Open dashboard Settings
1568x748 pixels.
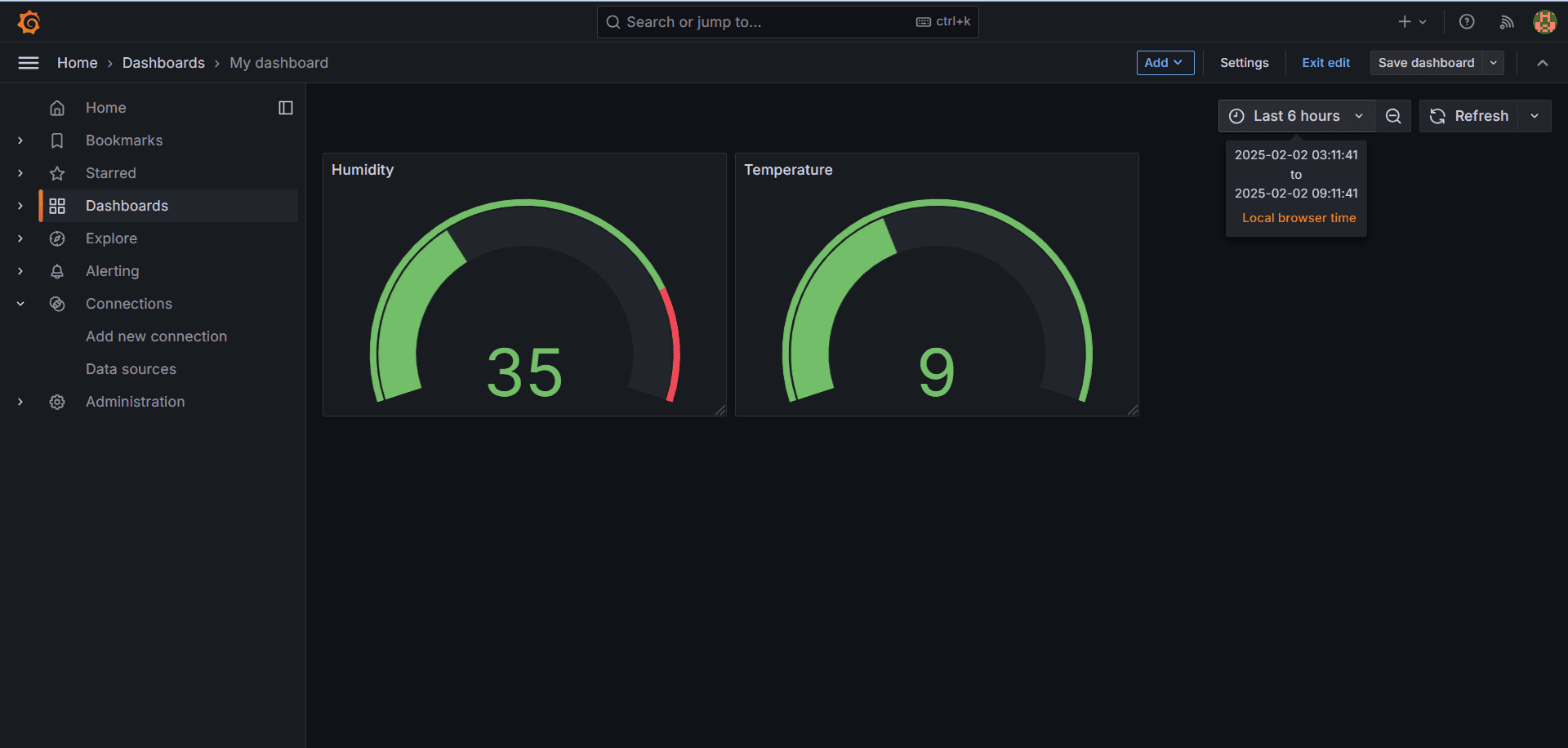pos(1244,62)
